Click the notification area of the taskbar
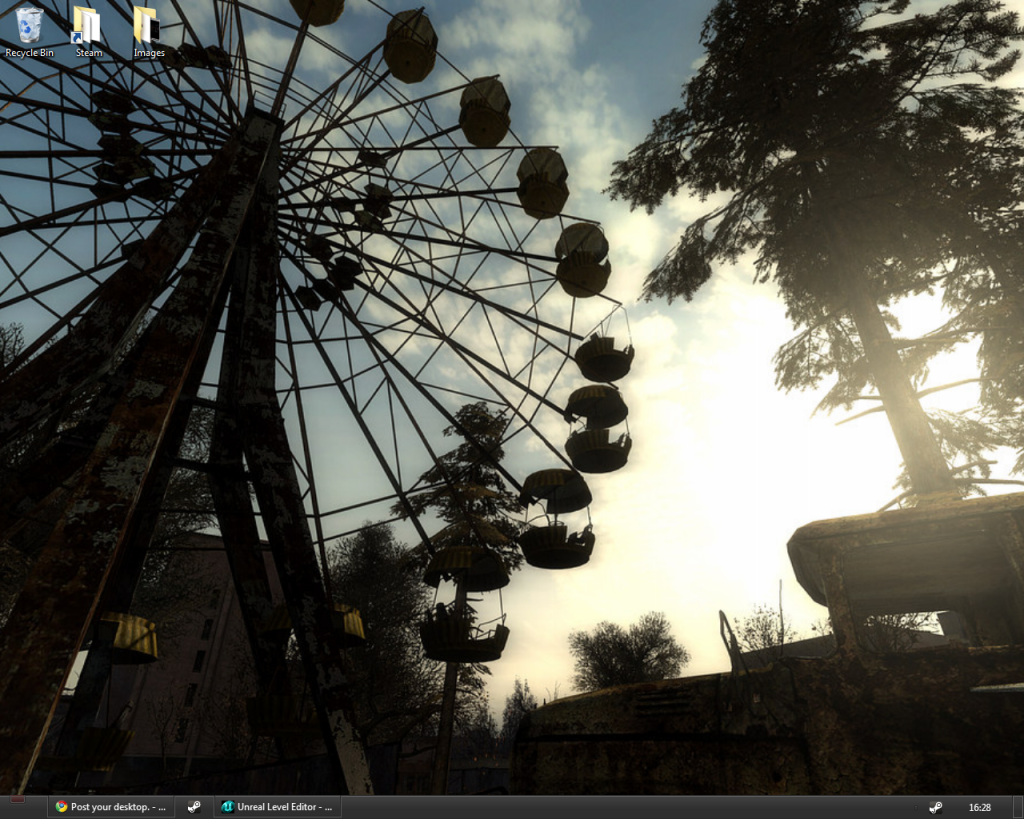Image resolution: width=1024 pixels, height=819 pixels. (x=950, y=807)
